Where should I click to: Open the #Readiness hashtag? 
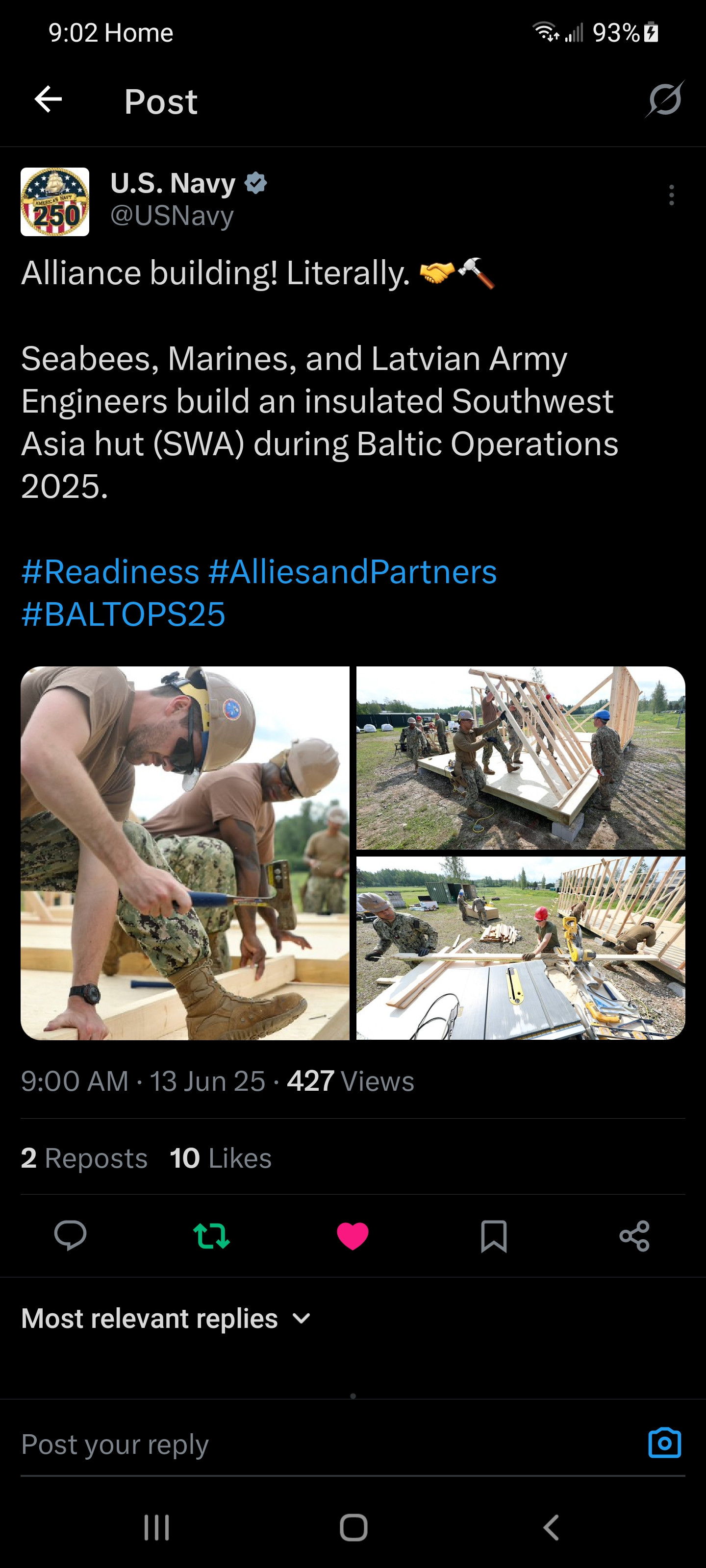(x=110, y=572)
